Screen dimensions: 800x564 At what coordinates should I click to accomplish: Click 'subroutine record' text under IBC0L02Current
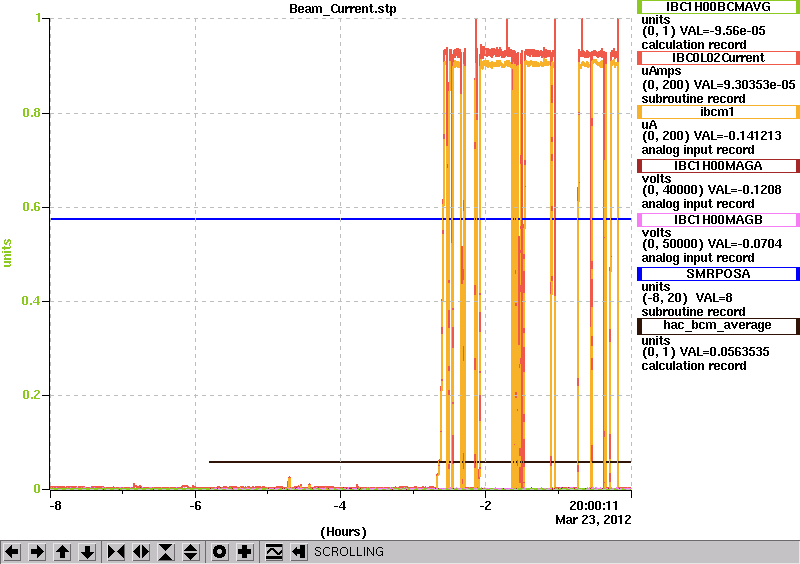coord(693,99)
